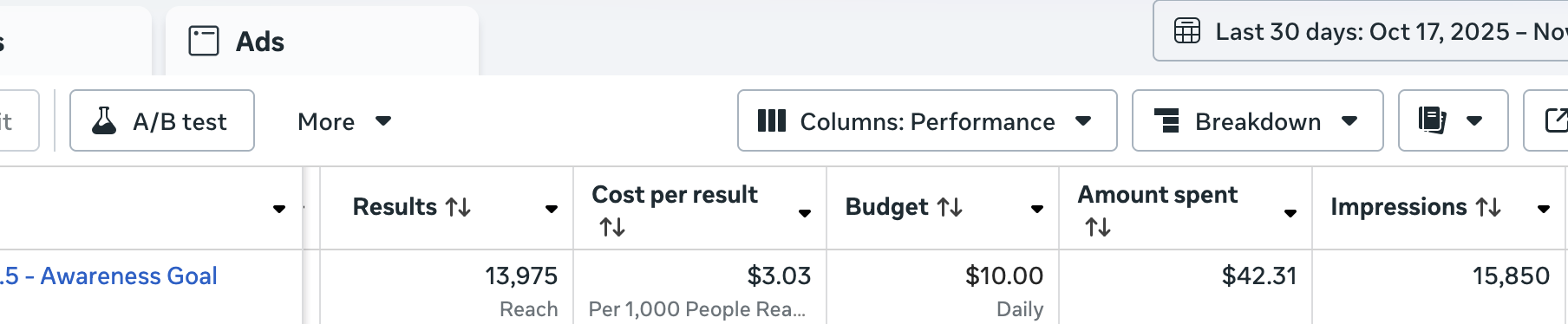Open the Breakdown dropdown
This screenshot has height=324, width=1568.
click(x=1258, y=120)
